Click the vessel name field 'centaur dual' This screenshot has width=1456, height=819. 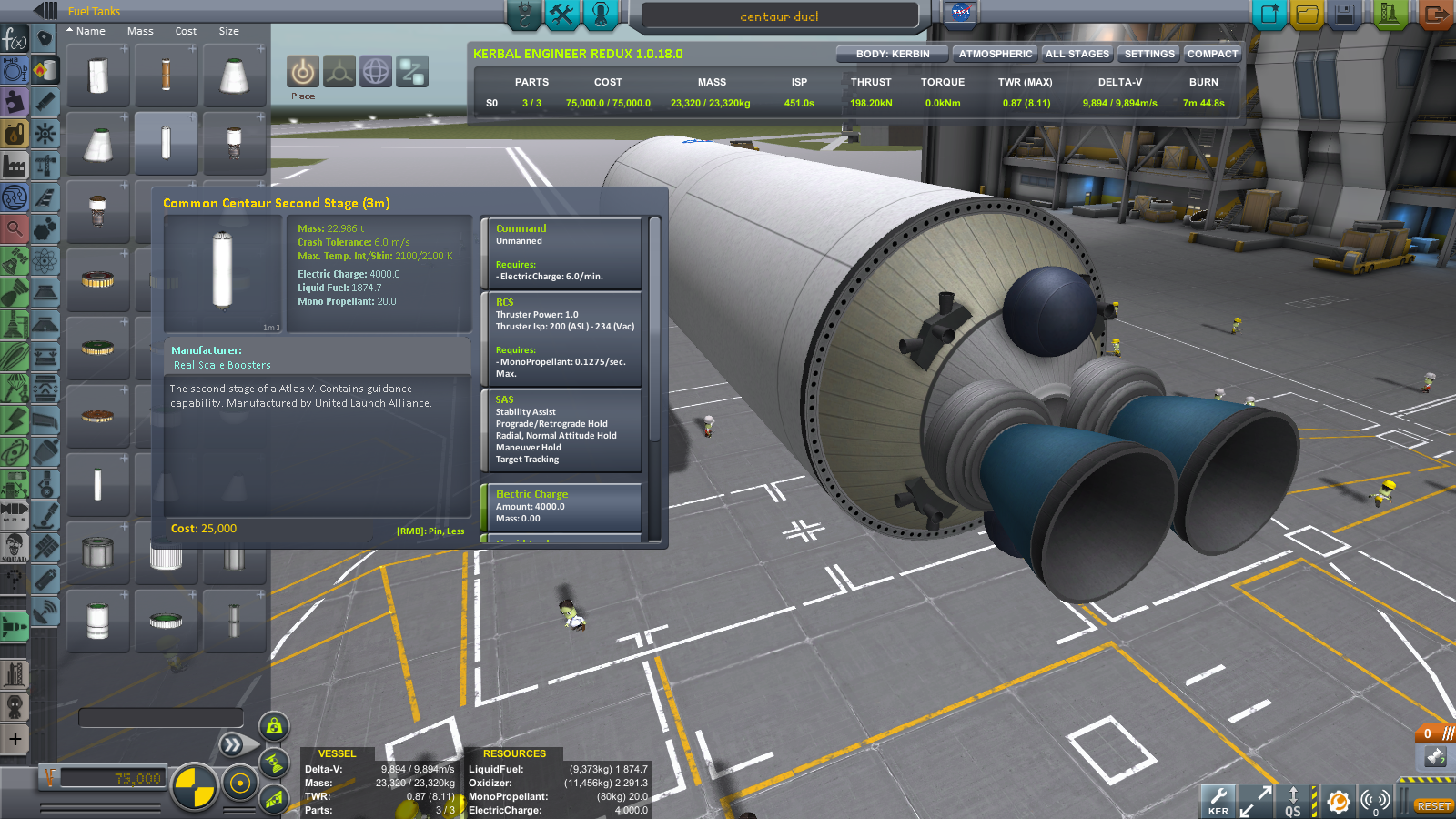(x=780, y=15)
